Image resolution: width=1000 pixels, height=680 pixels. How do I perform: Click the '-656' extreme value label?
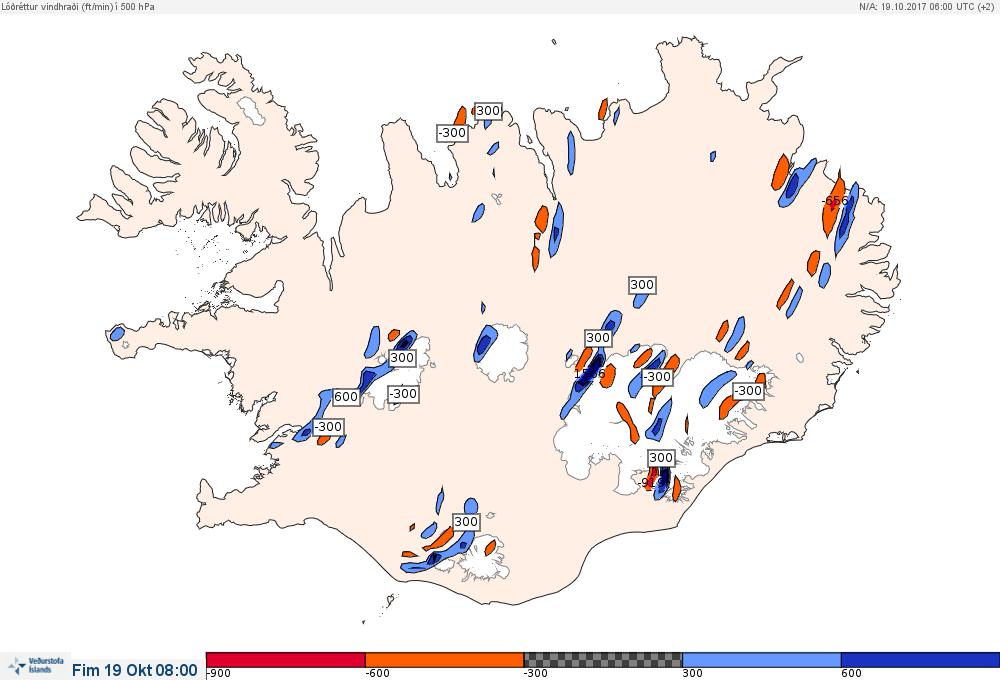tap(835, 201)
